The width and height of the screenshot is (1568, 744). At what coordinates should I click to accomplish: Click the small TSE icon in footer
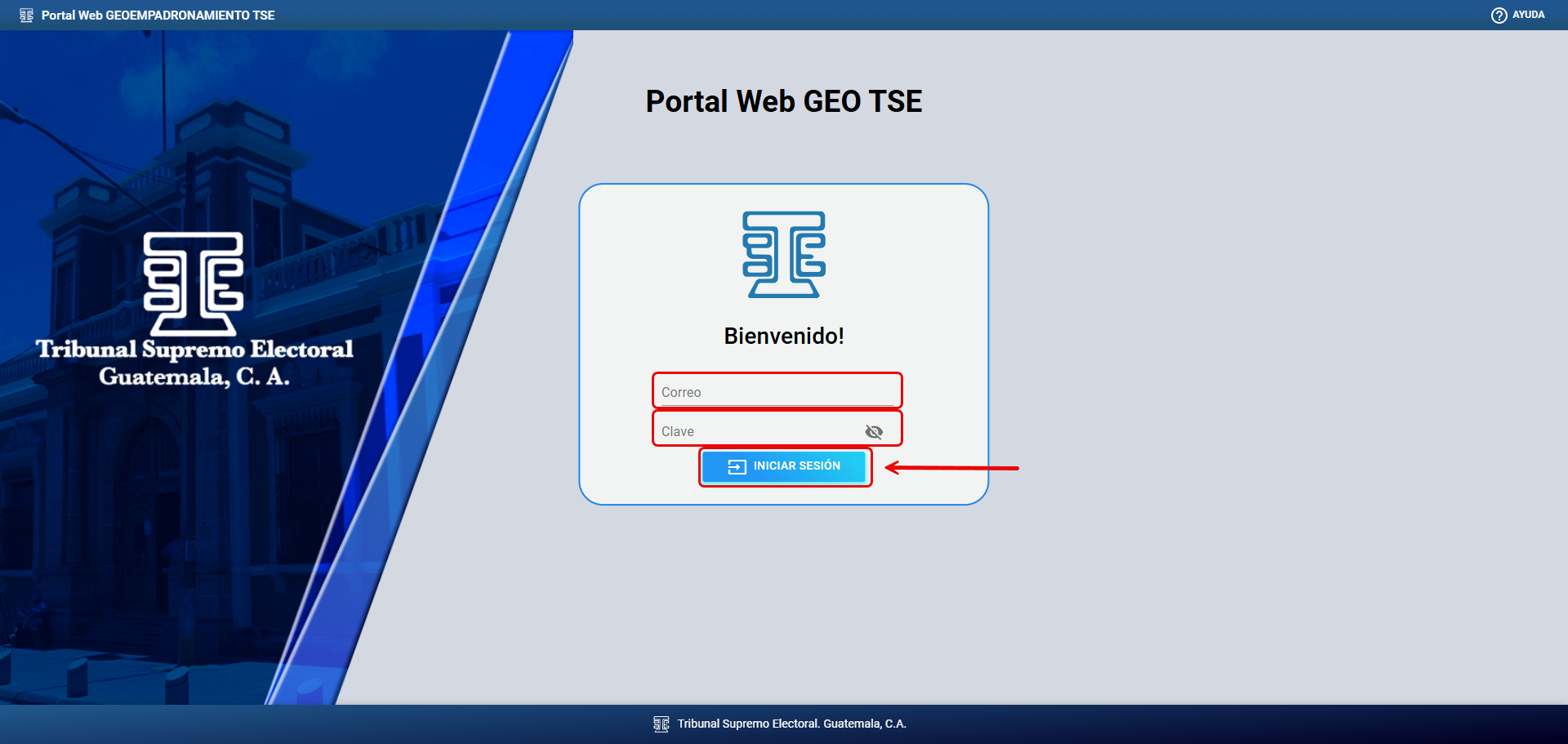pos(661,724)
